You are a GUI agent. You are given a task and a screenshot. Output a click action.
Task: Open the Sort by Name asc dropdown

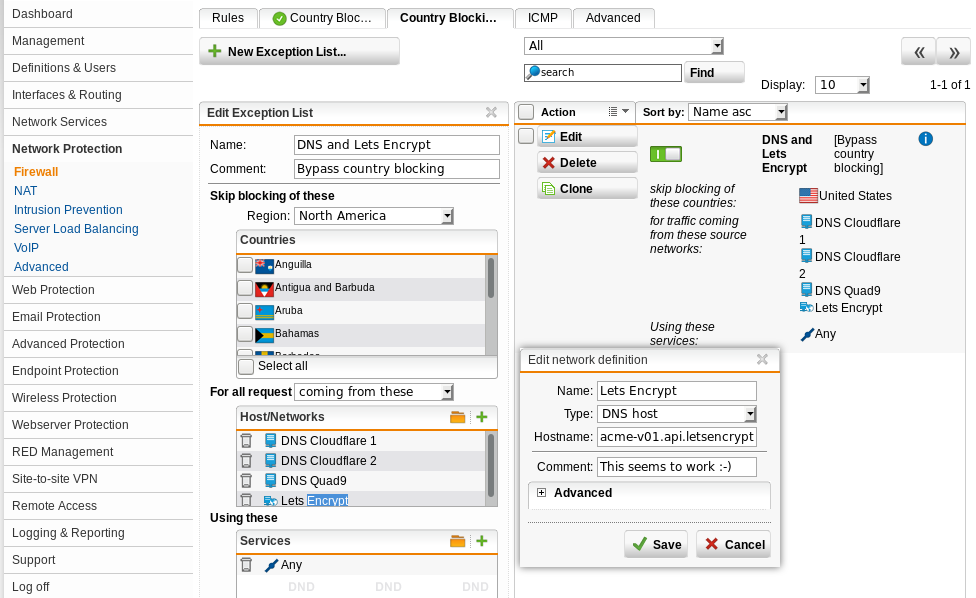pyautogui.click(x=738, y=112)
